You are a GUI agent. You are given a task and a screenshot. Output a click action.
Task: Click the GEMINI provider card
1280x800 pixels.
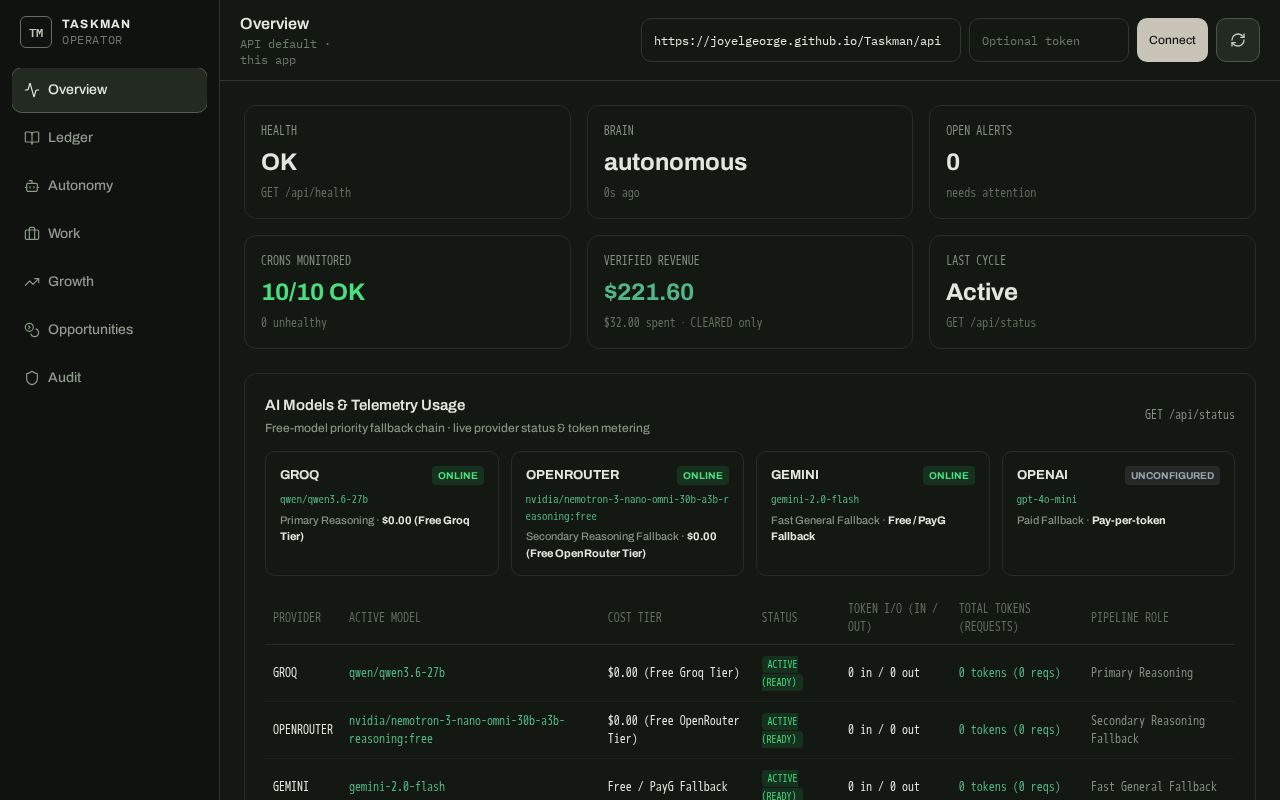873,513
